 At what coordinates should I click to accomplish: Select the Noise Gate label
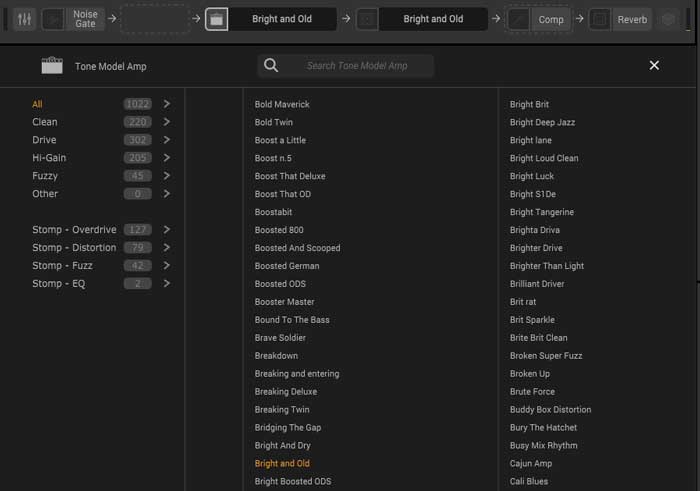pyautogui.click(x=85, y=19)
